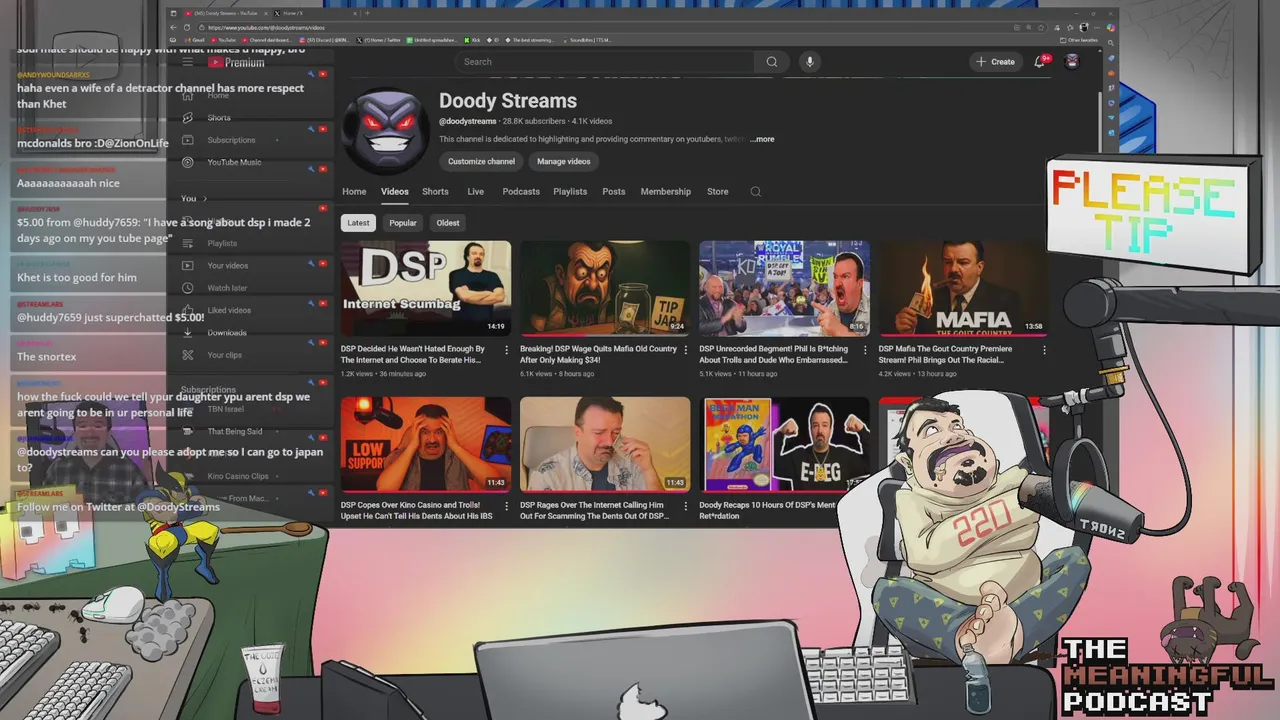The image size is (1280, 720).
Task: Open options menu for DSP Decided video
Action: click(x=506, y=350)
